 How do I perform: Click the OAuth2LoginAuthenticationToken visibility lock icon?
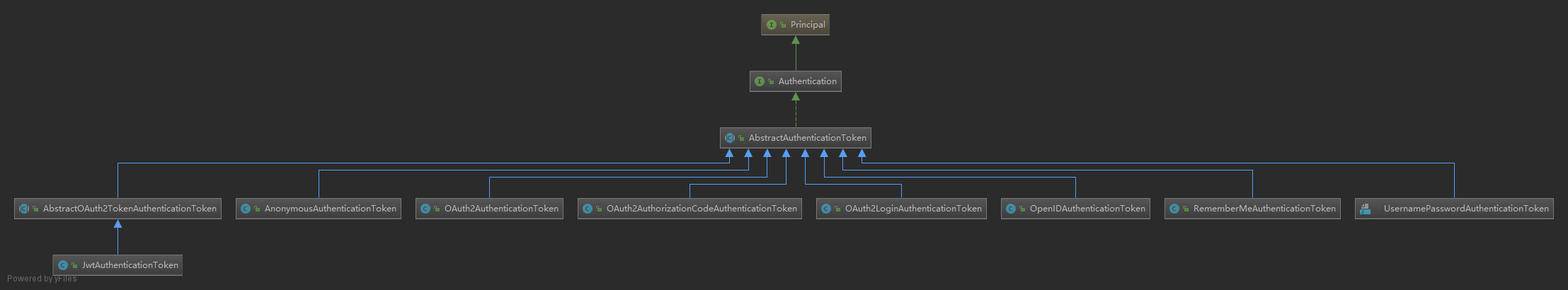(x=837, y=209)
